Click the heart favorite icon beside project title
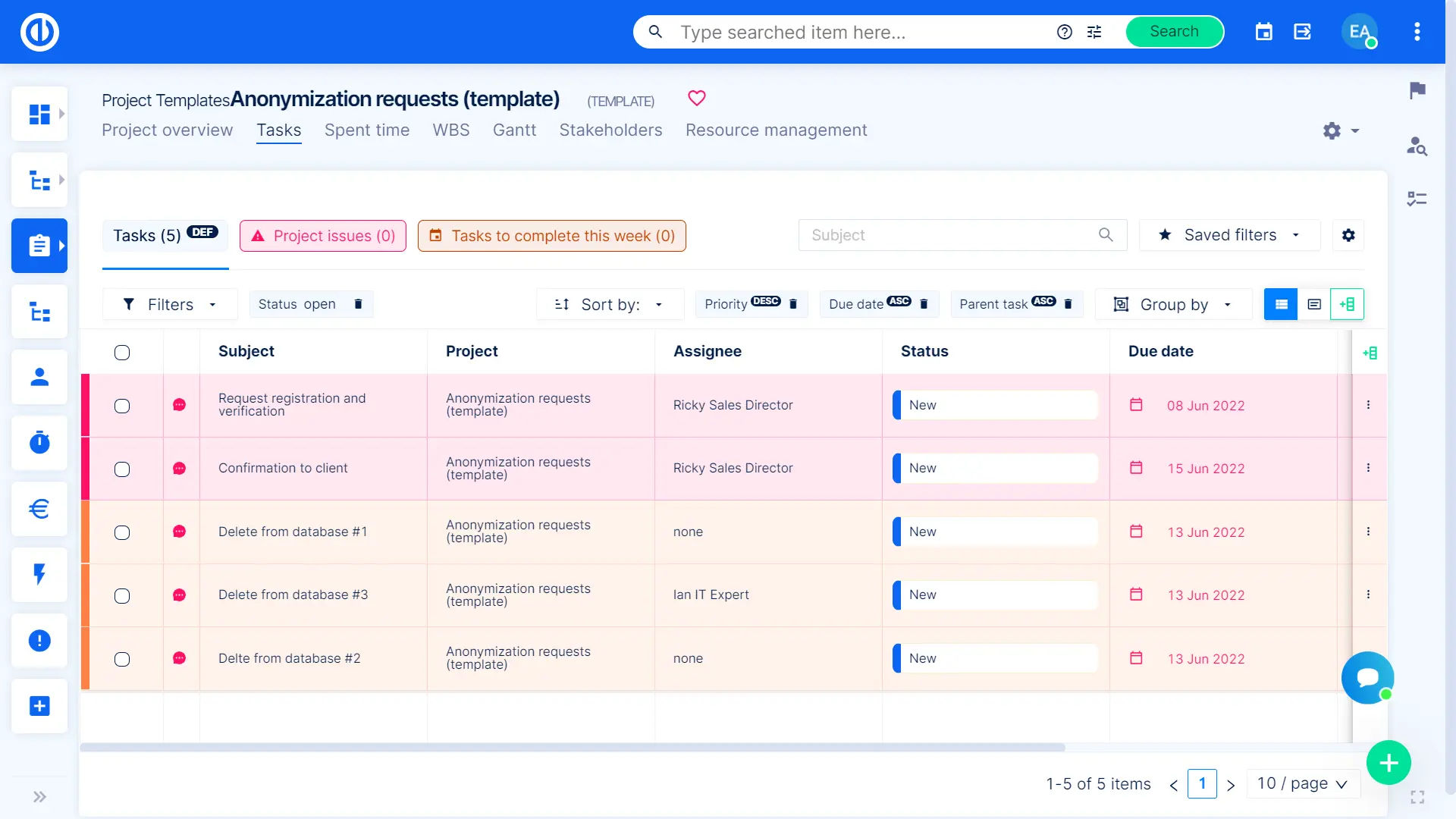1456x819 pixels. (x=696, y=98)
